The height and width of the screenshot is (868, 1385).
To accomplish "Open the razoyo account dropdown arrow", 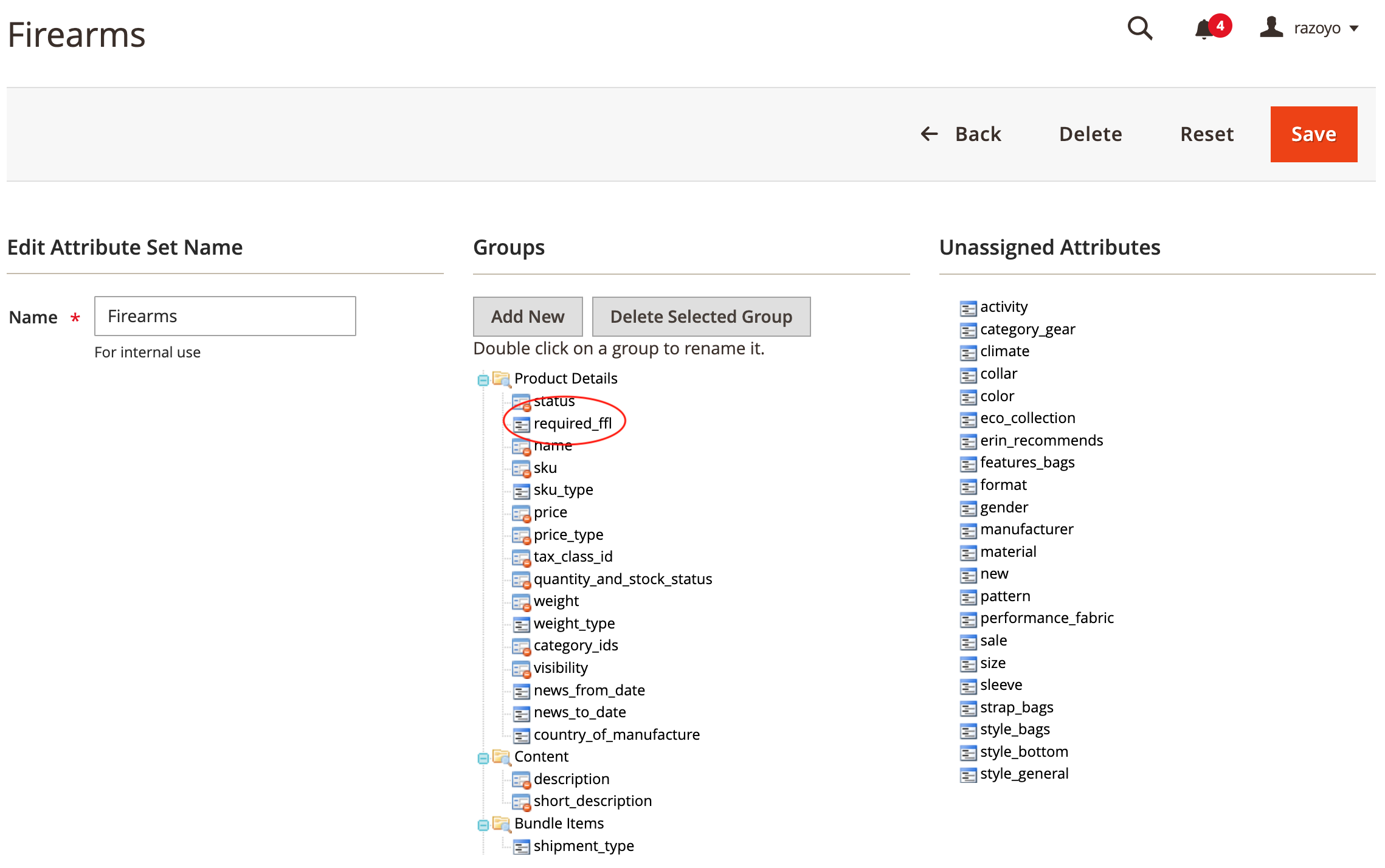I will [x=1354, y=29].
